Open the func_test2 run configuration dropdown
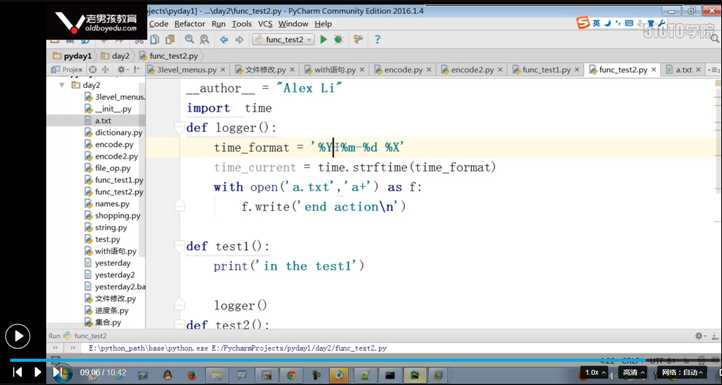The width and height of the screenshot is (722, 385). 283,40
